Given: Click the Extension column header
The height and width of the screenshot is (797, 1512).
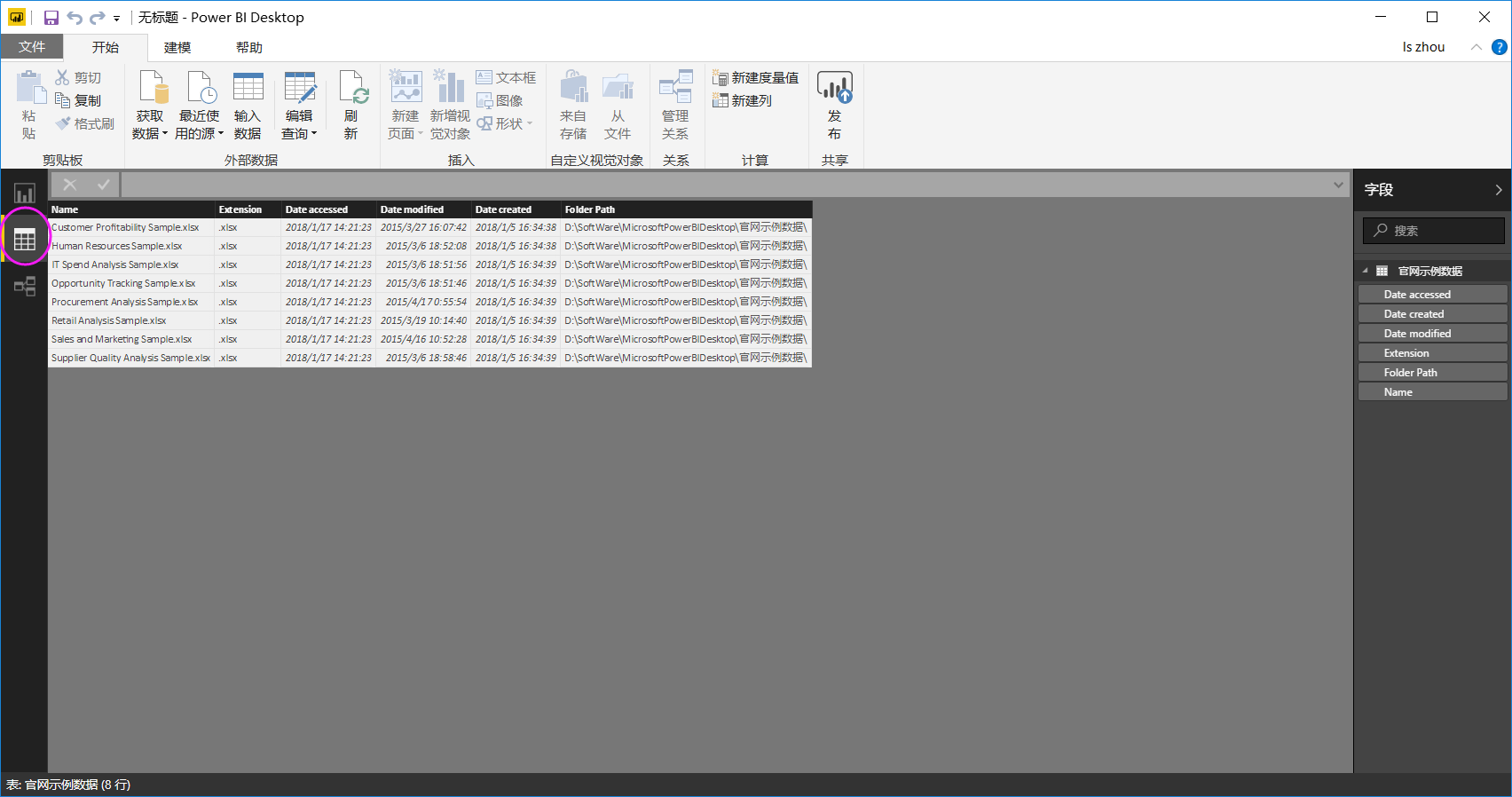Looking at the screenshot, I should tap(248, 209).
